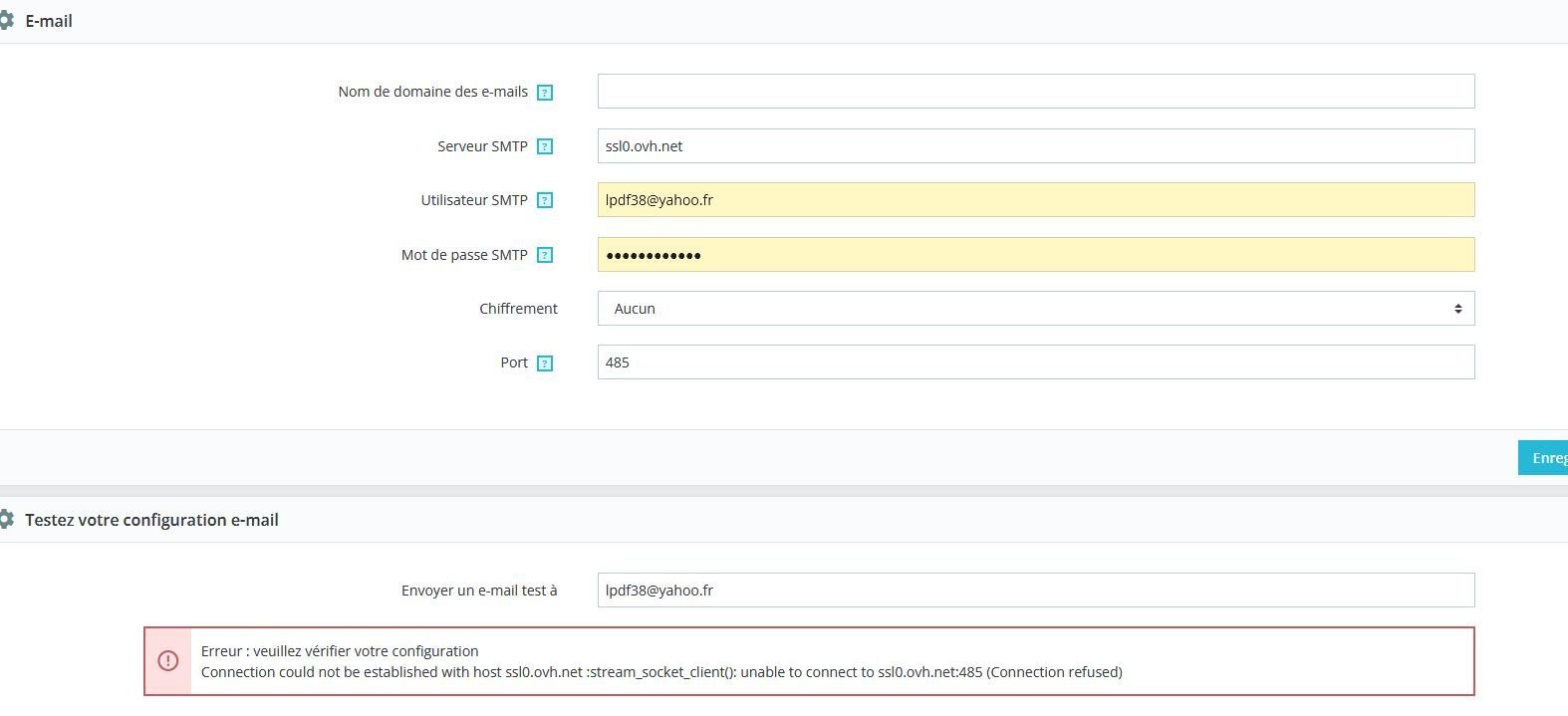Click the Serveur SMTP label

[x=482, y=146]
